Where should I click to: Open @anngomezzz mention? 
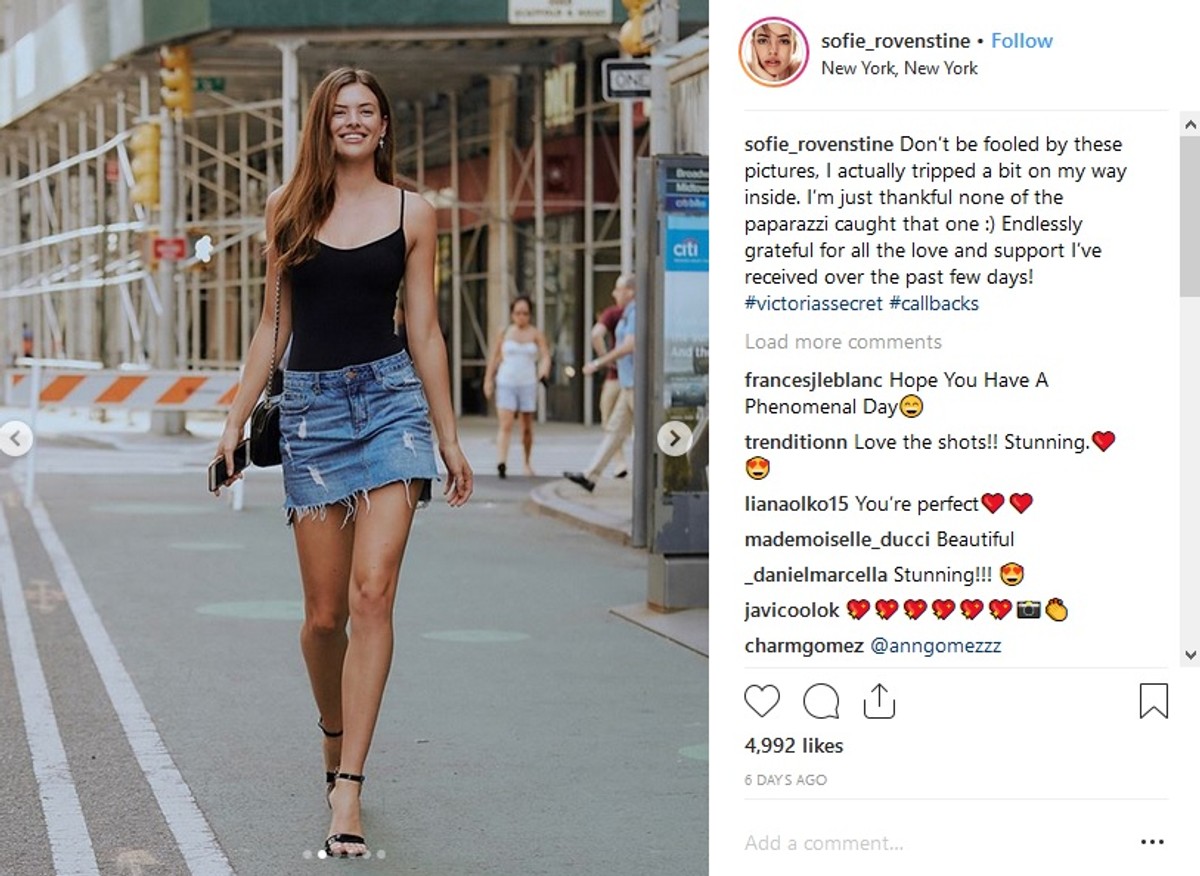coord(936,646)
